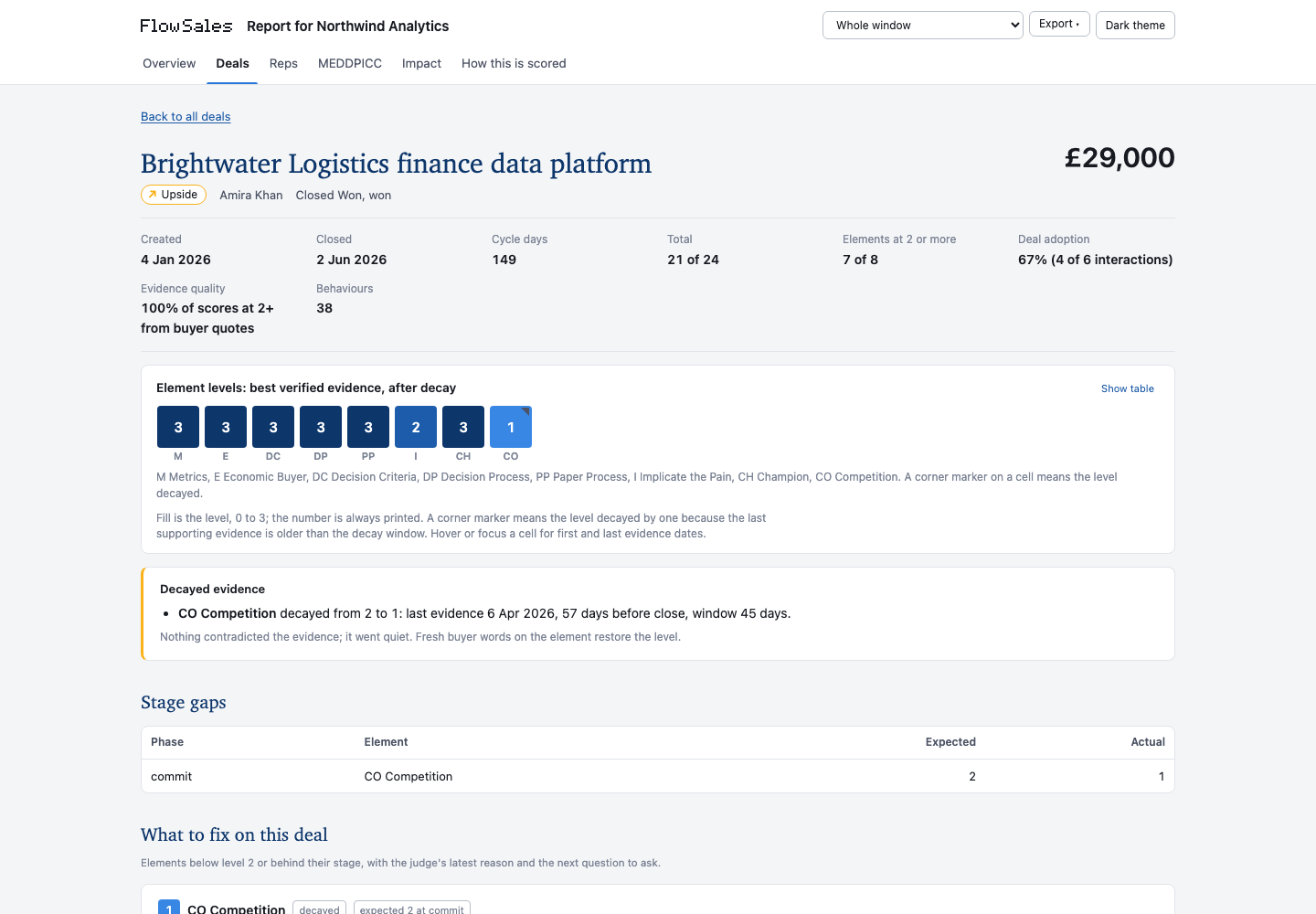This screenshot has width=1316, height=914.
Task: Open the Export menu
Action: coord(1059,24)
